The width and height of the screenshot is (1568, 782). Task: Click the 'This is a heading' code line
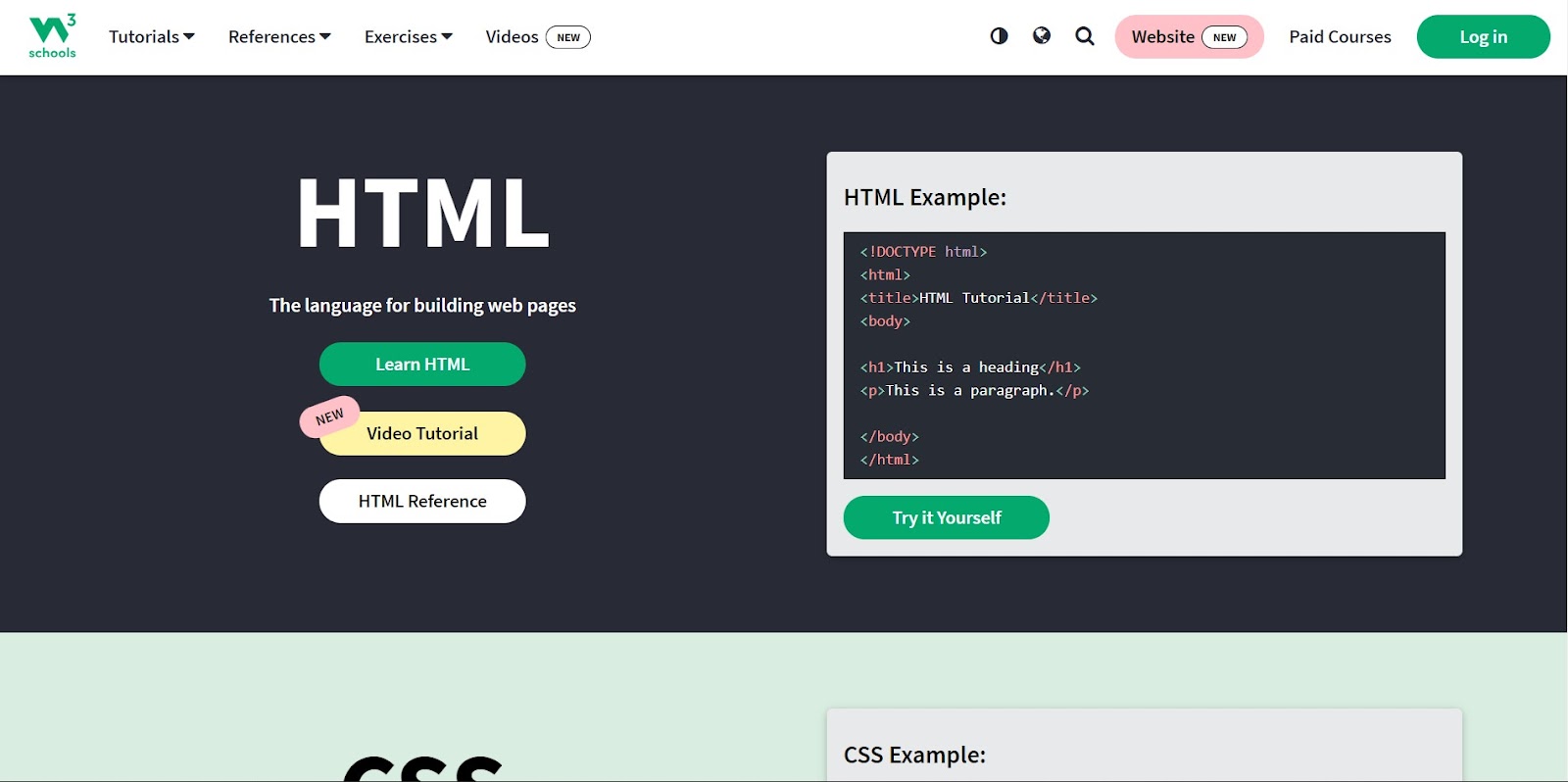[970, 367]
